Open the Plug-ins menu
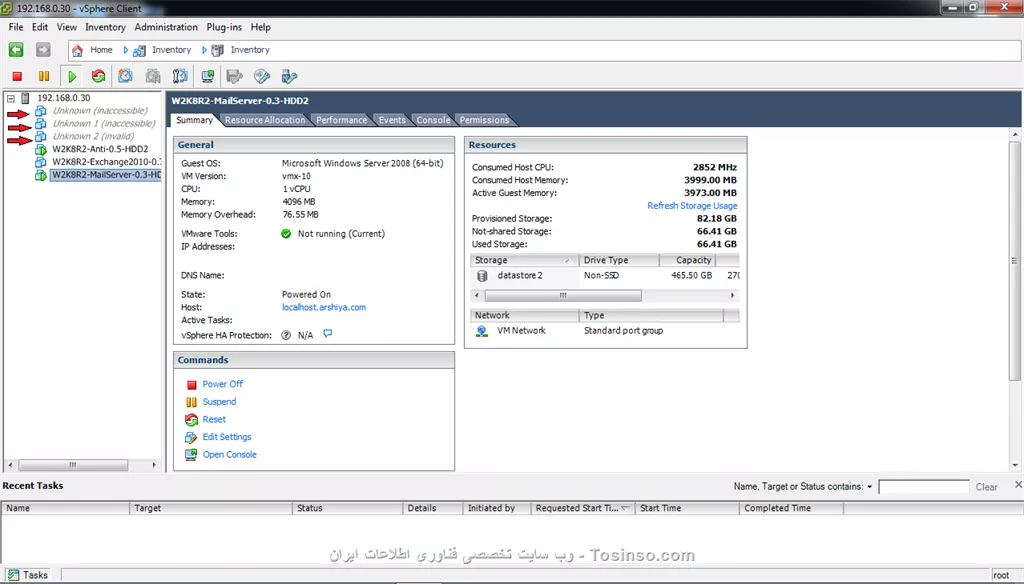Image resolution: width=1024 pixels, height=584 pixels. click(x=224, y=27)
